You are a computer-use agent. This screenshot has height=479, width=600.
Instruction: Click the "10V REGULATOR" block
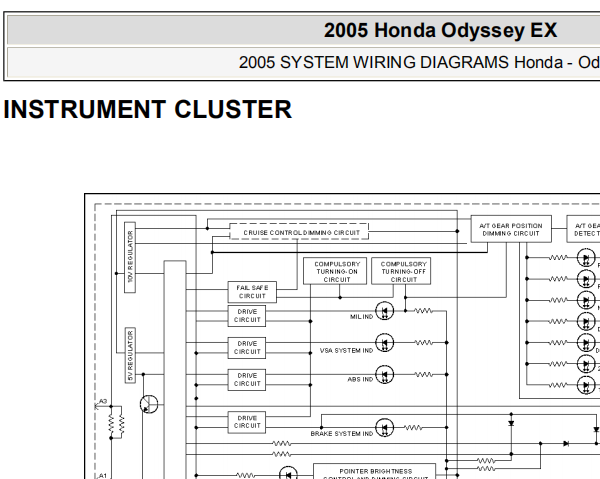[x=130, y=257]
